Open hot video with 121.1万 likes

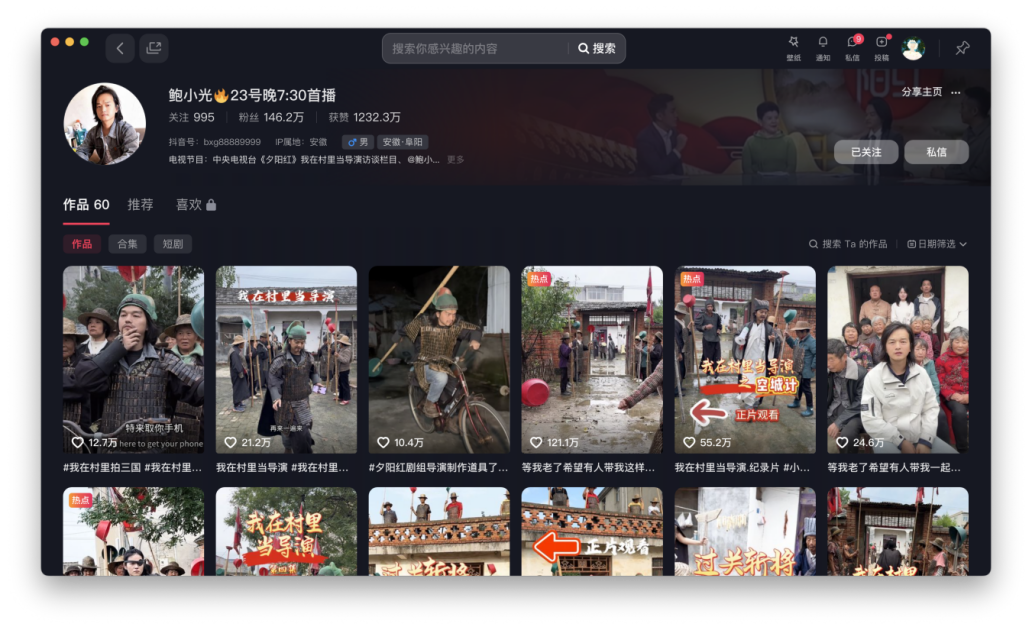[x=592, y=359]
